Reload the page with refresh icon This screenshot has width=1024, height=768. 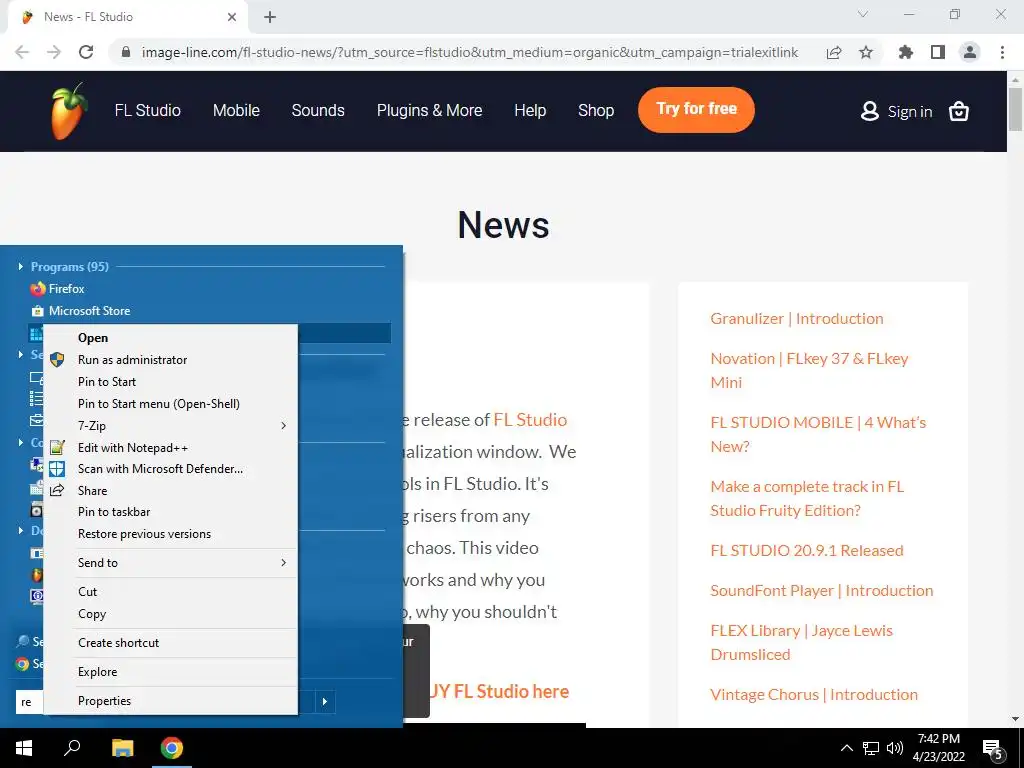pos(86,52)
